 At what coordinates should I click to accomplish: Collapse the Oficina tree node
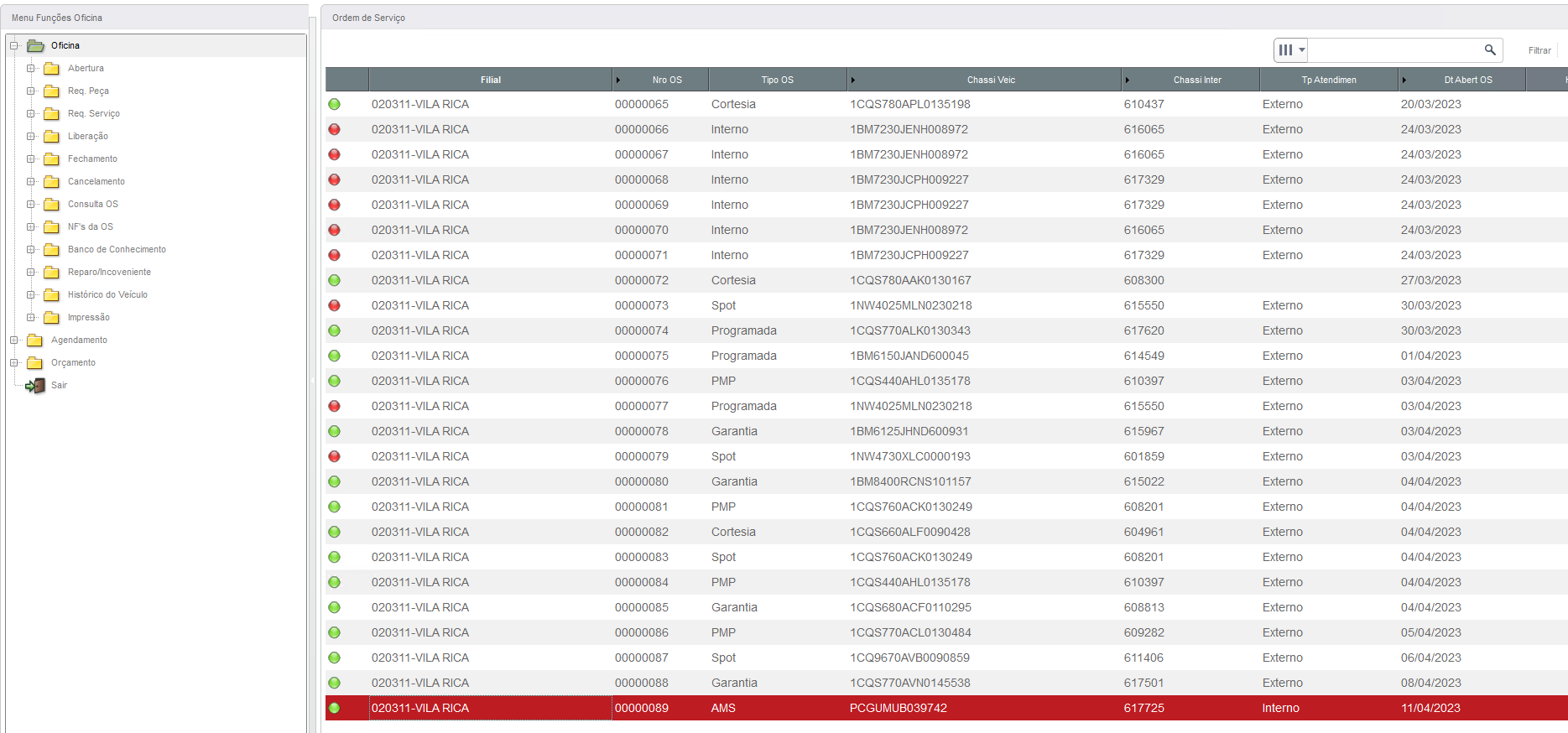pyautogui.click(x=14, y=46)
